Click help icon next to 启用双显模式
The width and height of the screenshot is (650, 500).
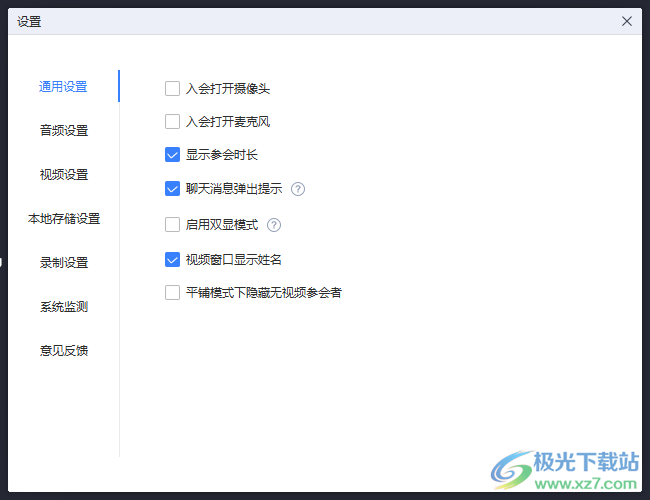point(274,225)
